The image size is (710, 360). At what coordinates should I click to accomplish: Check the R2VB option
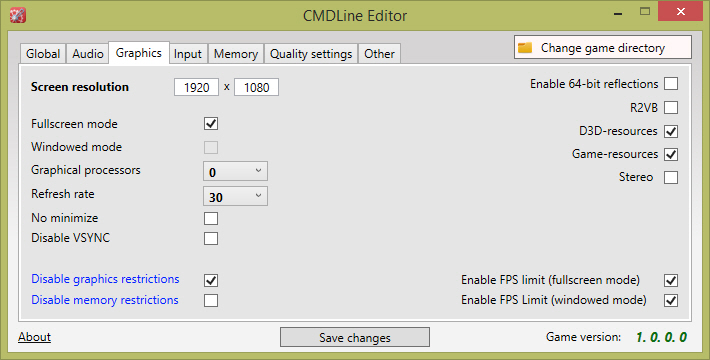pos(671,108)
